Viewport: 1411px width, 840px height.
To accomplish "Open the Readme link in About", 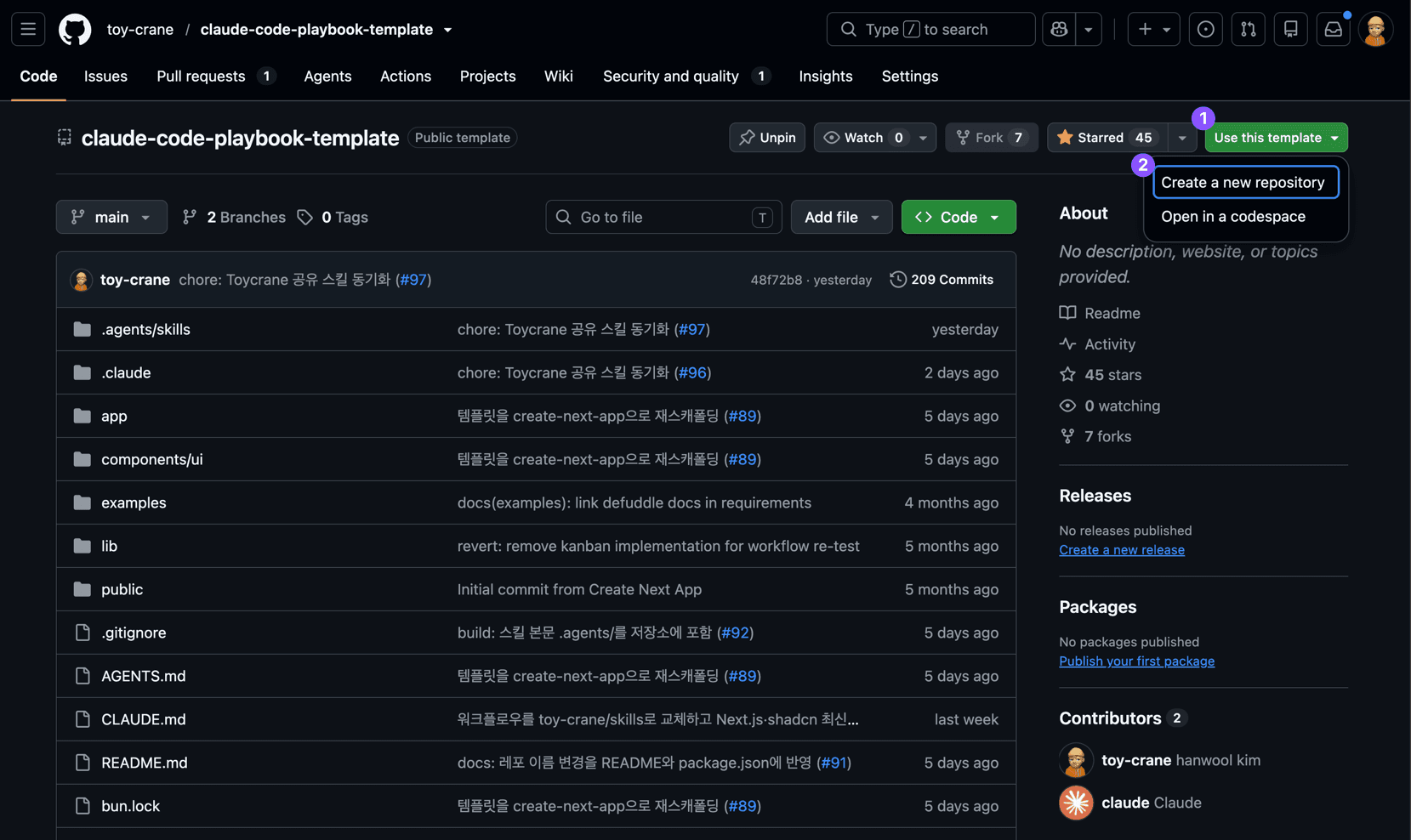I will 1100,313.
